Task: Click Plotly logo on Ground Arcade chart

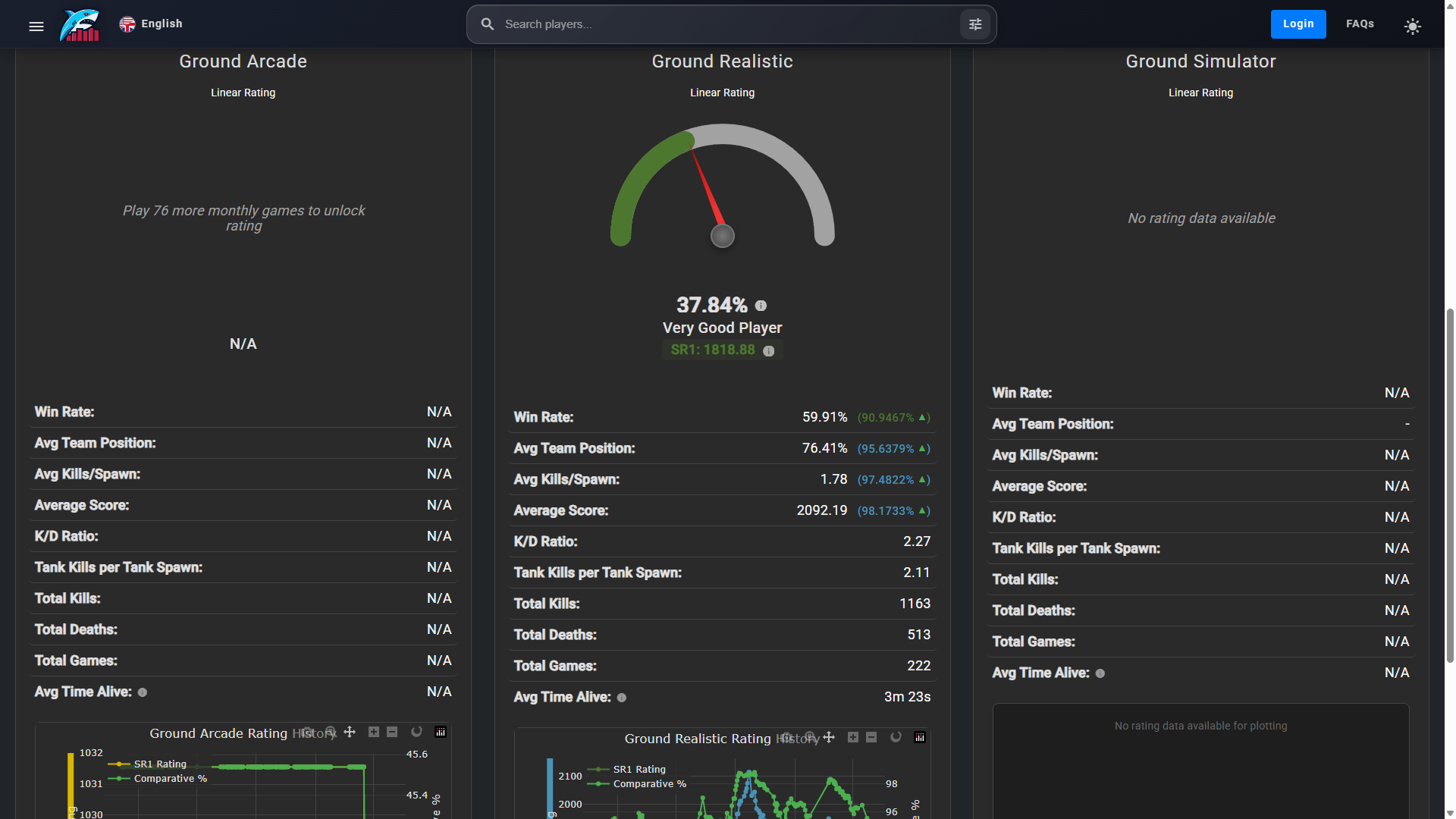Action: tap(441, 732)
